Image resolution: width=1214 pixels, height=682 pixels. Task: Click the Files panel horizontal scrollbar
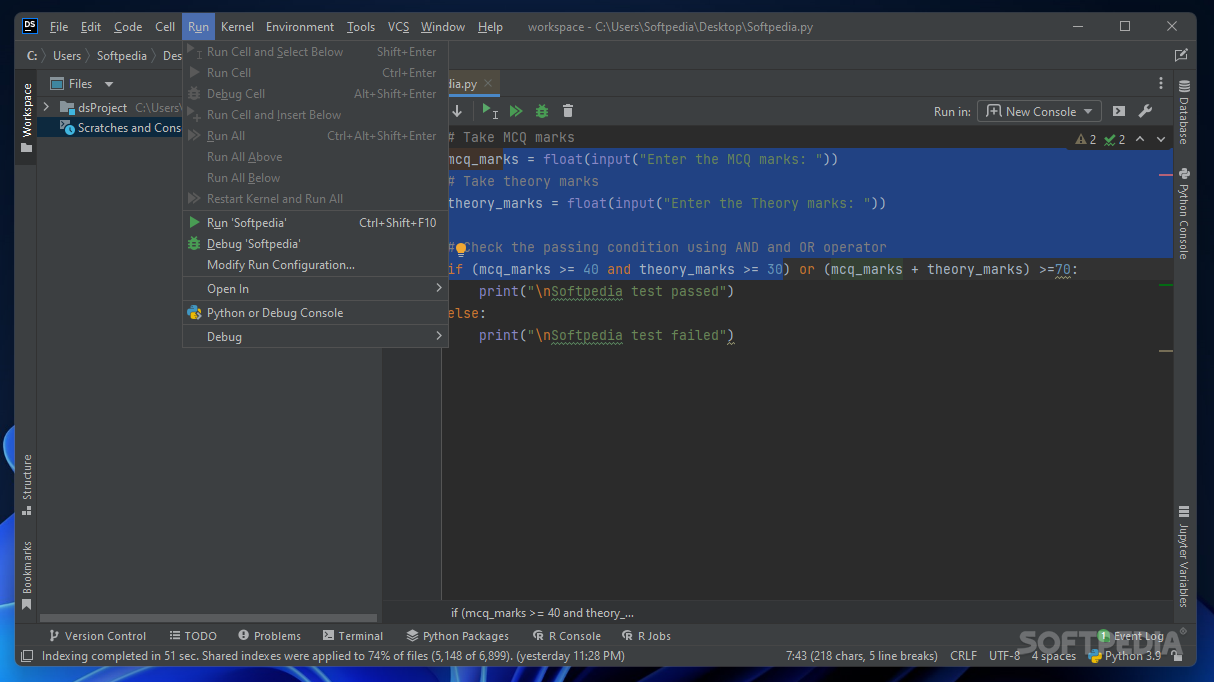(x=208, y=618)
